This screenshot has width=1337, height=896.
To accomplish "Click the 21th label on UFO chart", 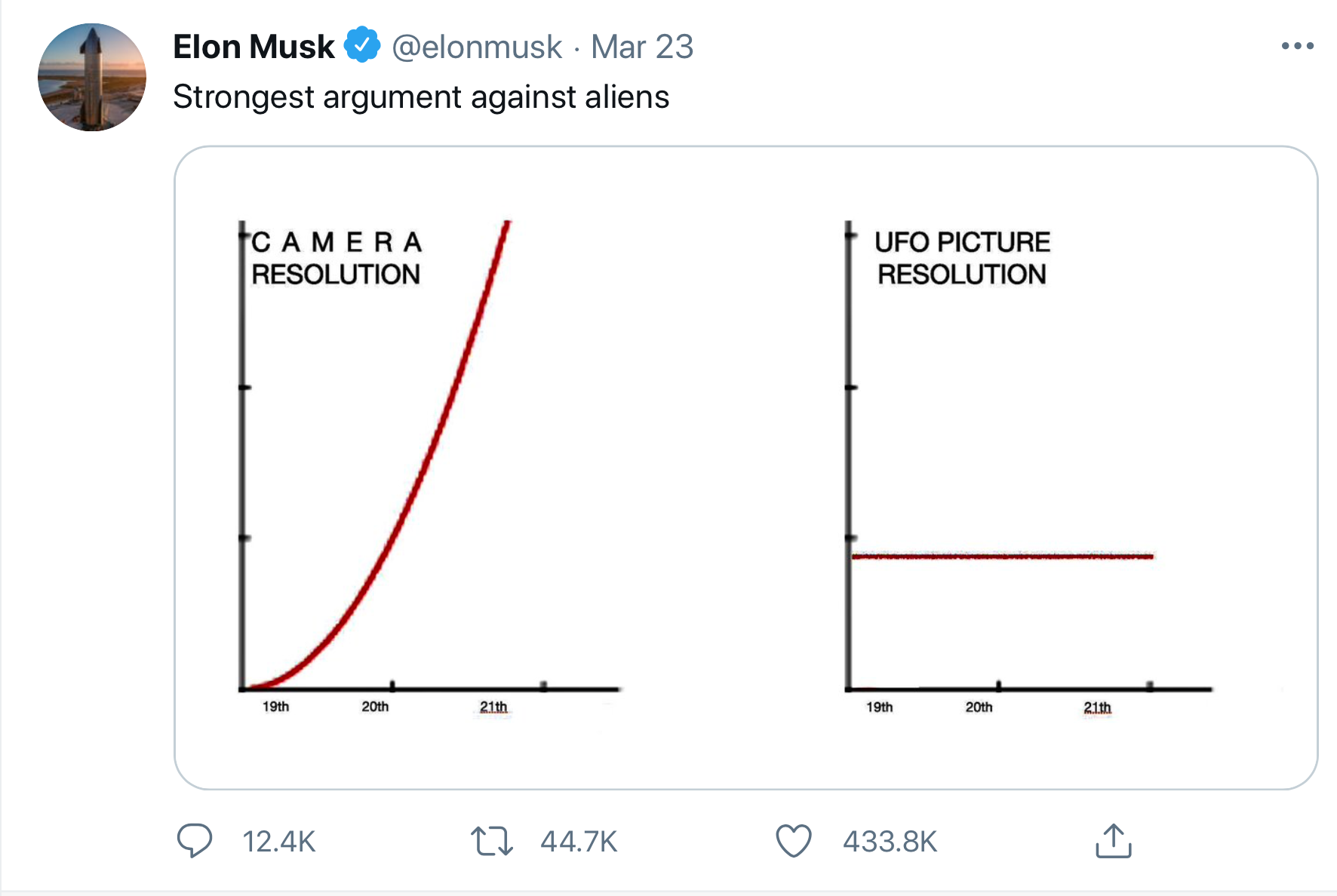I will click(x=1097, y=707).
